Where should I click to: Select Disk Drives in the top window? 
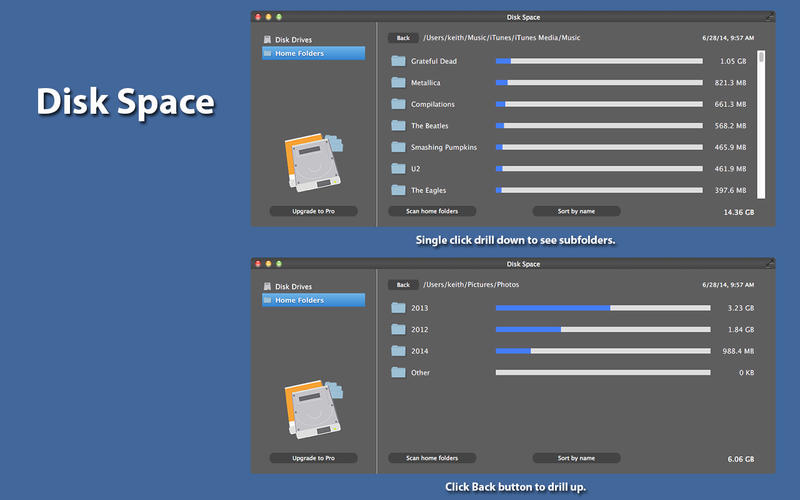pyautogui.click(x=313, y=39)
